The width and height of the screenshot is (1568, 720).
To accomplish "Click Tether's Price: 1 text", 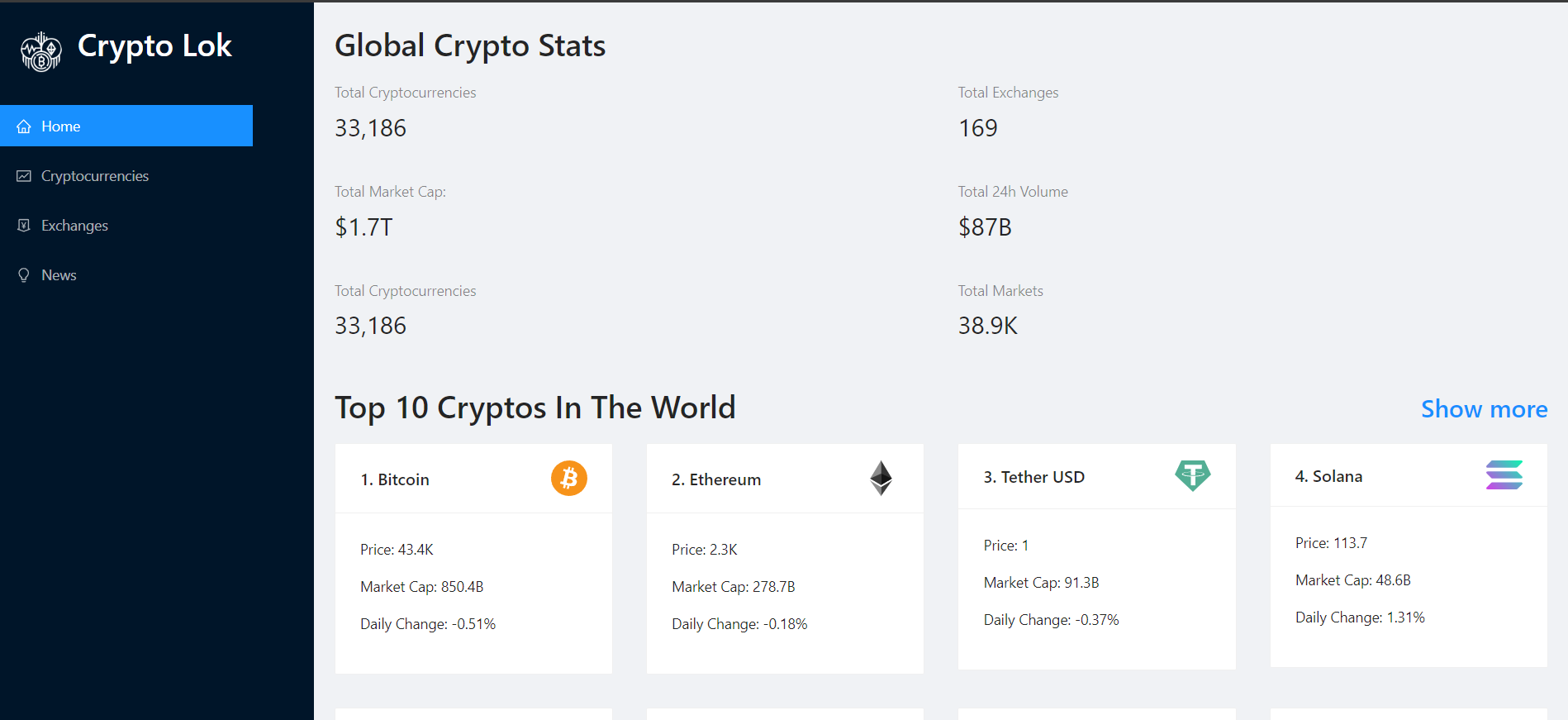I will [x=1006, y=546].
